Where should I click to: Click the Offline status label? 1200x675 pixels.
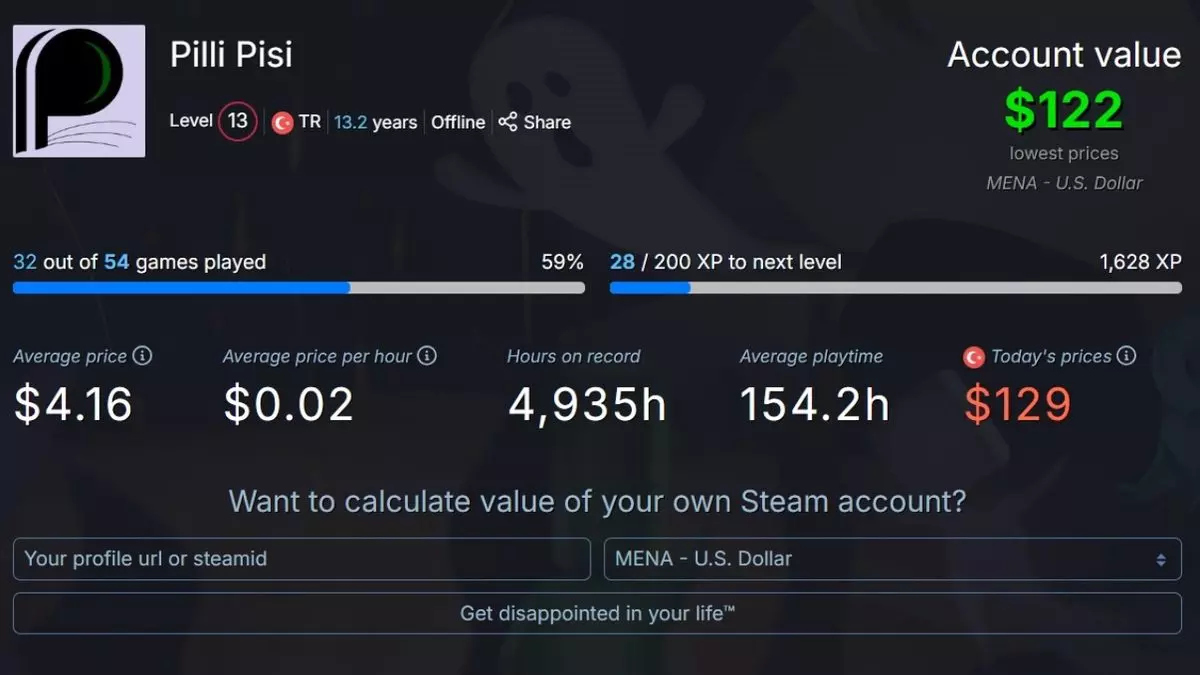pyautogui.click(x=458, y=122)
